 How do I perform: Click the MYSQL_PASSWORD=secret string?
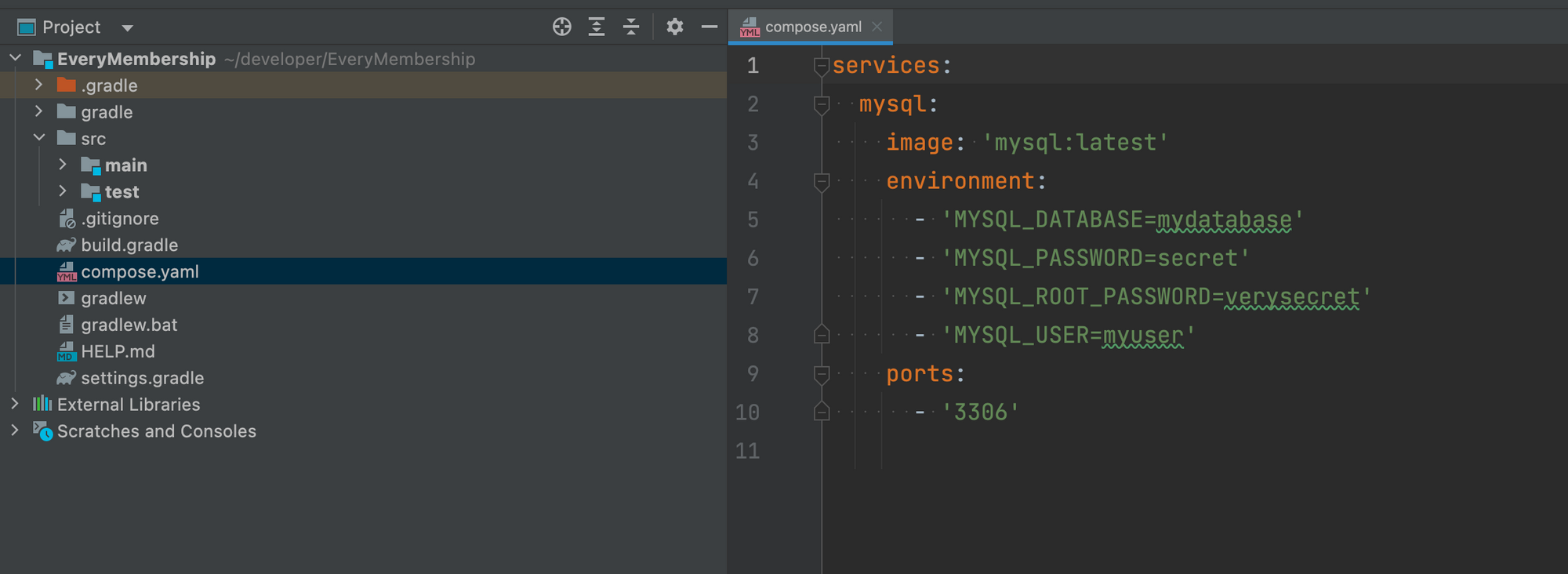pos(1096,258)
